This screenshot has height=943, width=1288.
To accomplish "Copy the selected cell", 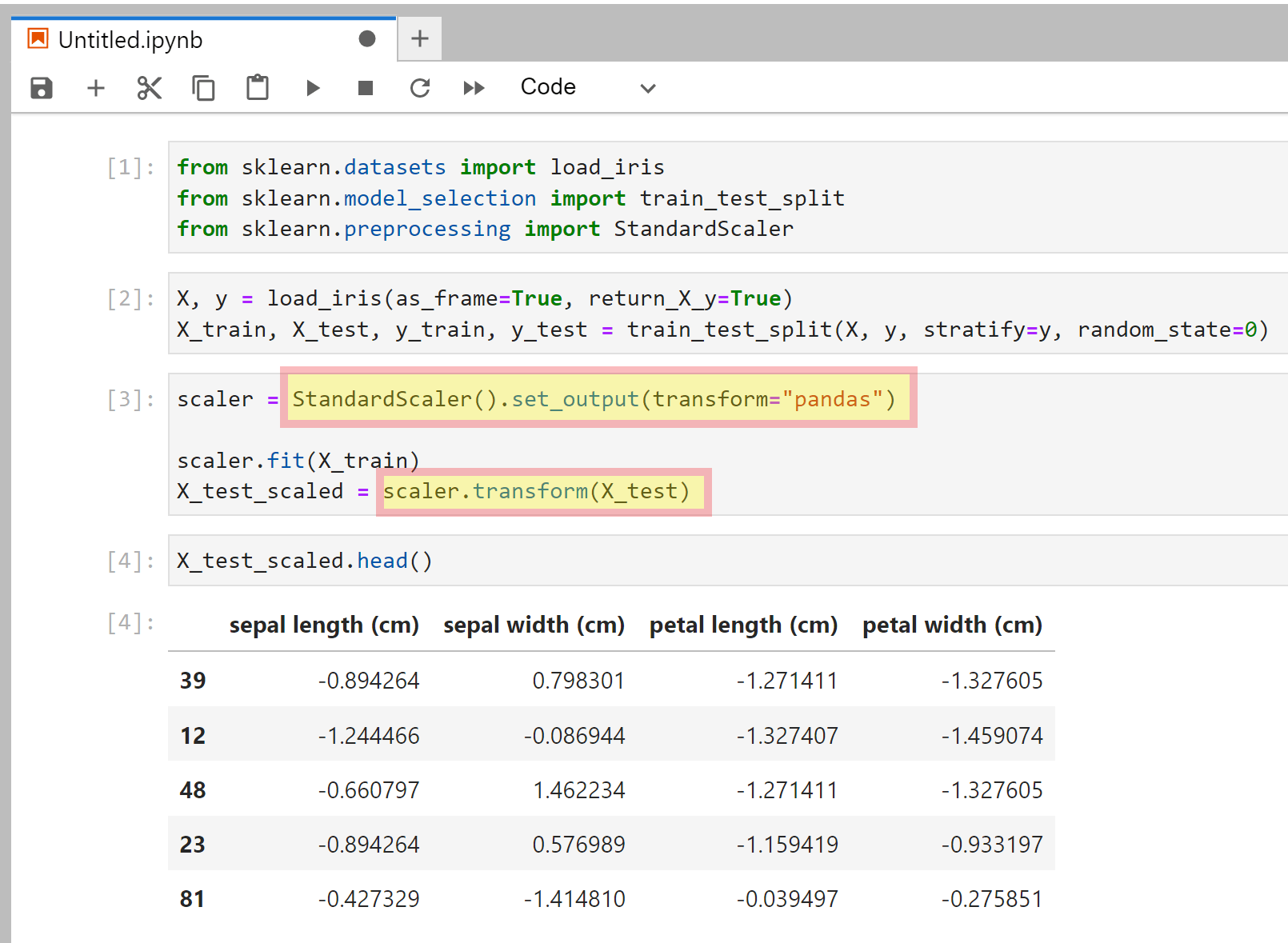I will click(203, 88).
